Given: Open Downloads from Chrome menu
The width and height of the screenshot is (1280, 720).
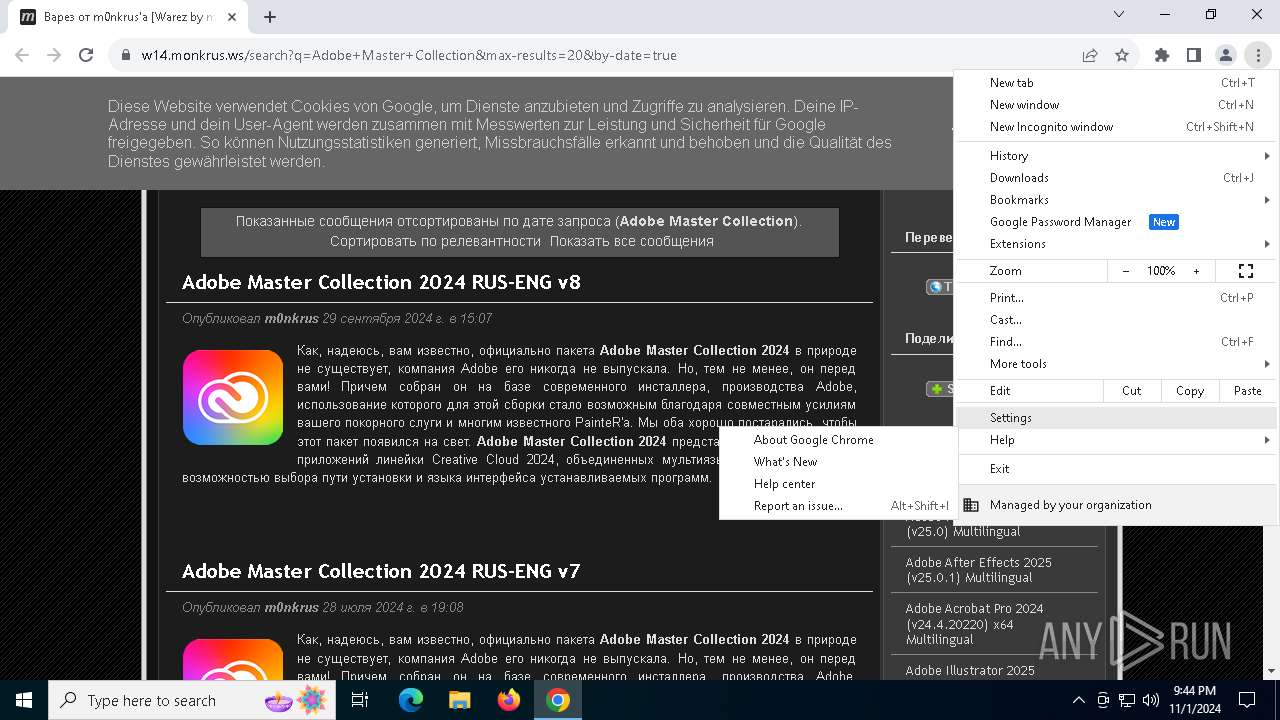Looking at the screenshot, I should pos(1117,178).
